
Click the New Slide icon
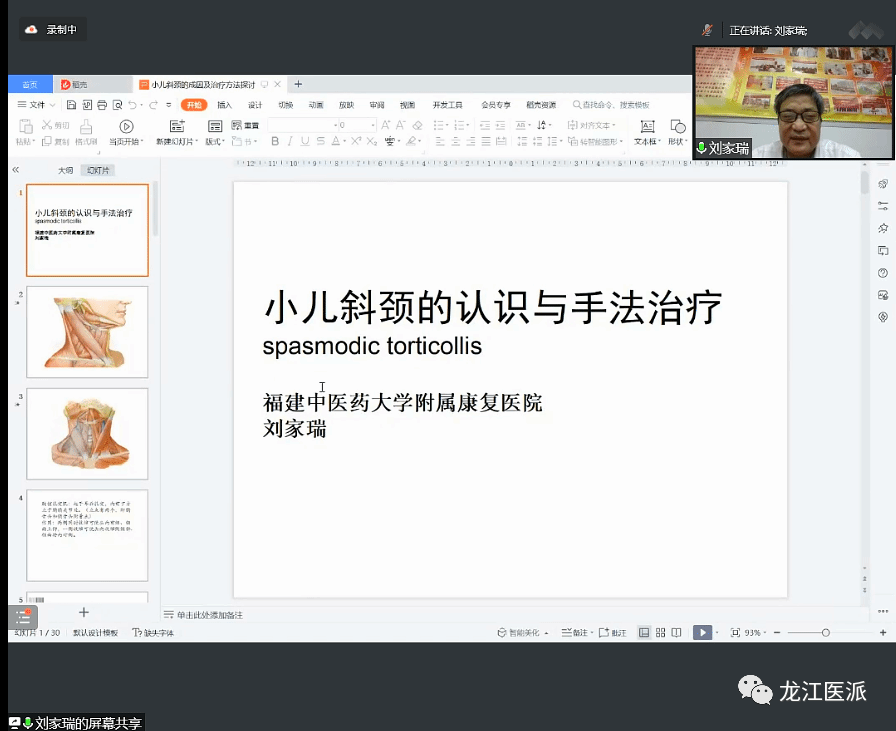pyautogui.click(x=177, y=127)
